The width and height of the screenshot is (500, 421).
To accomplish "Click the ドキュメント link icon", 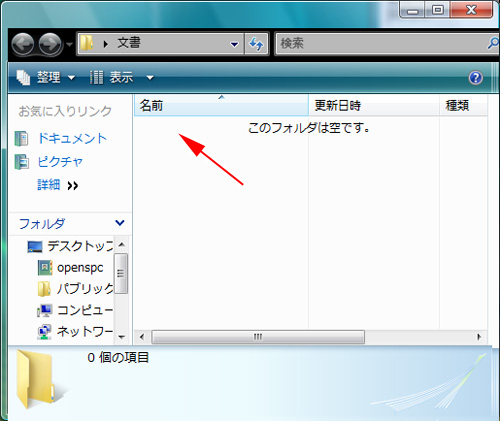I will tap(22, 138).
